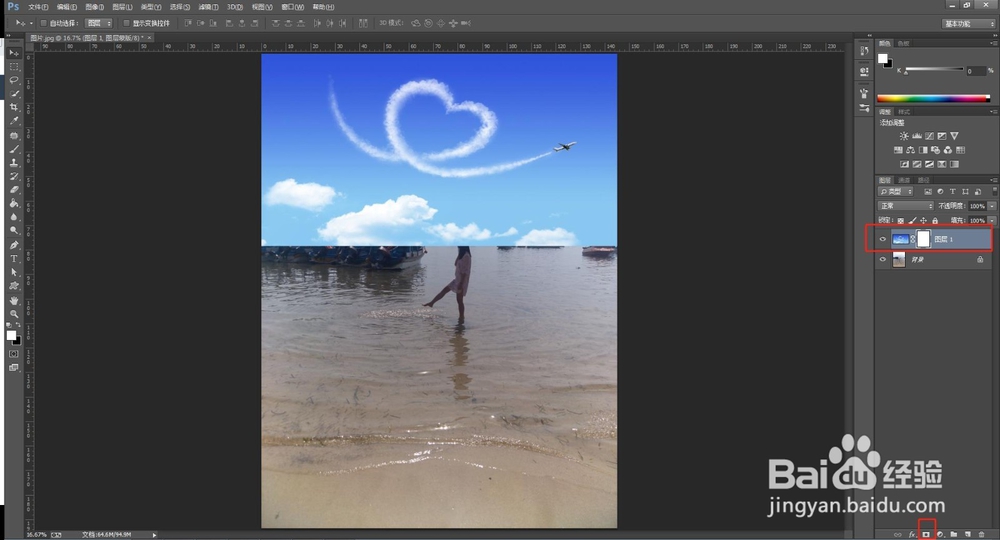This screenshot has height=540, width=1000.
Task: Open the Edit menu
Action: pos(66,7)
